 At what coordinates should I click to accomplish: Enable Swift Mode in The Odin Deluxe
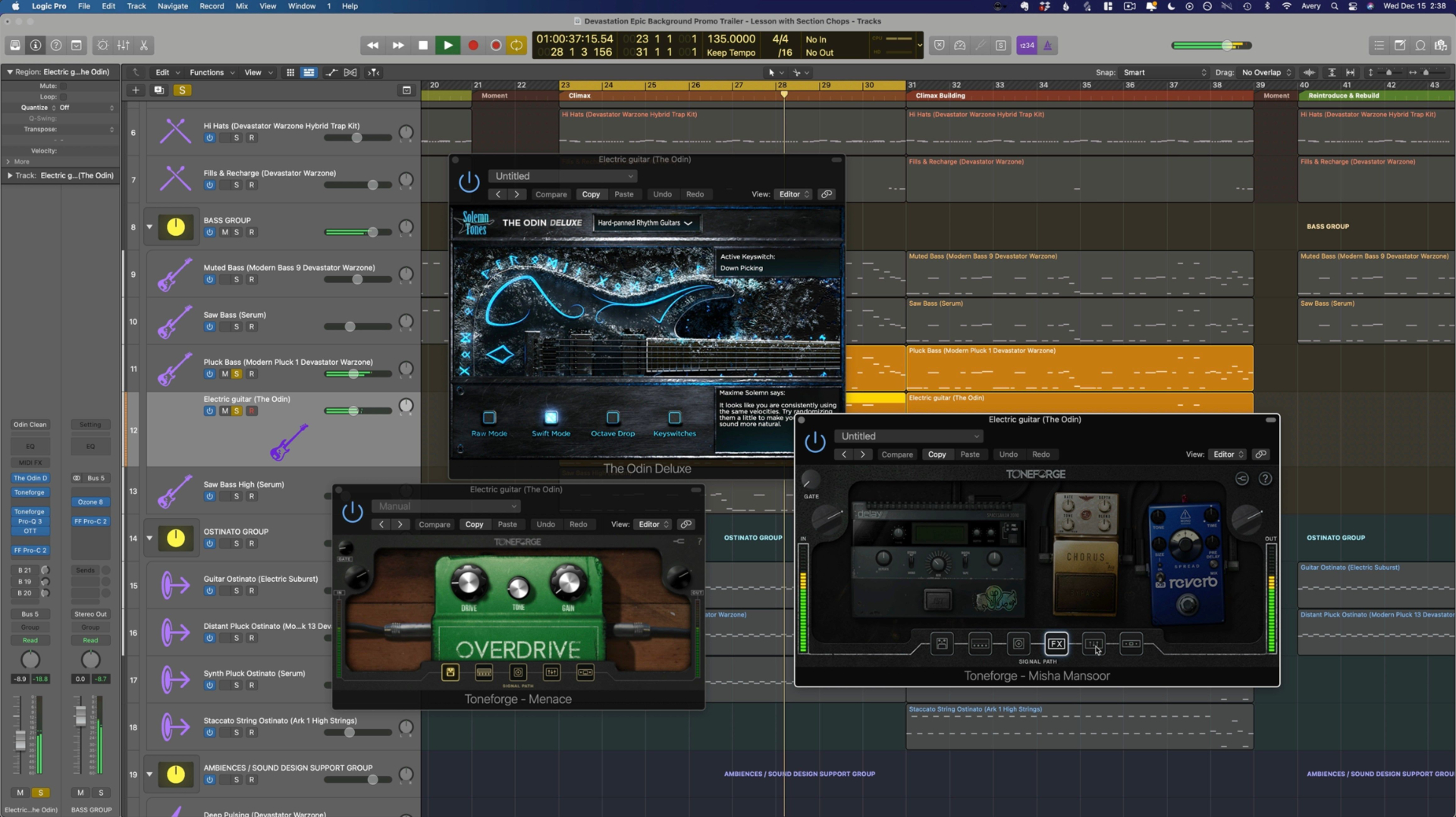tap(551, 418)
